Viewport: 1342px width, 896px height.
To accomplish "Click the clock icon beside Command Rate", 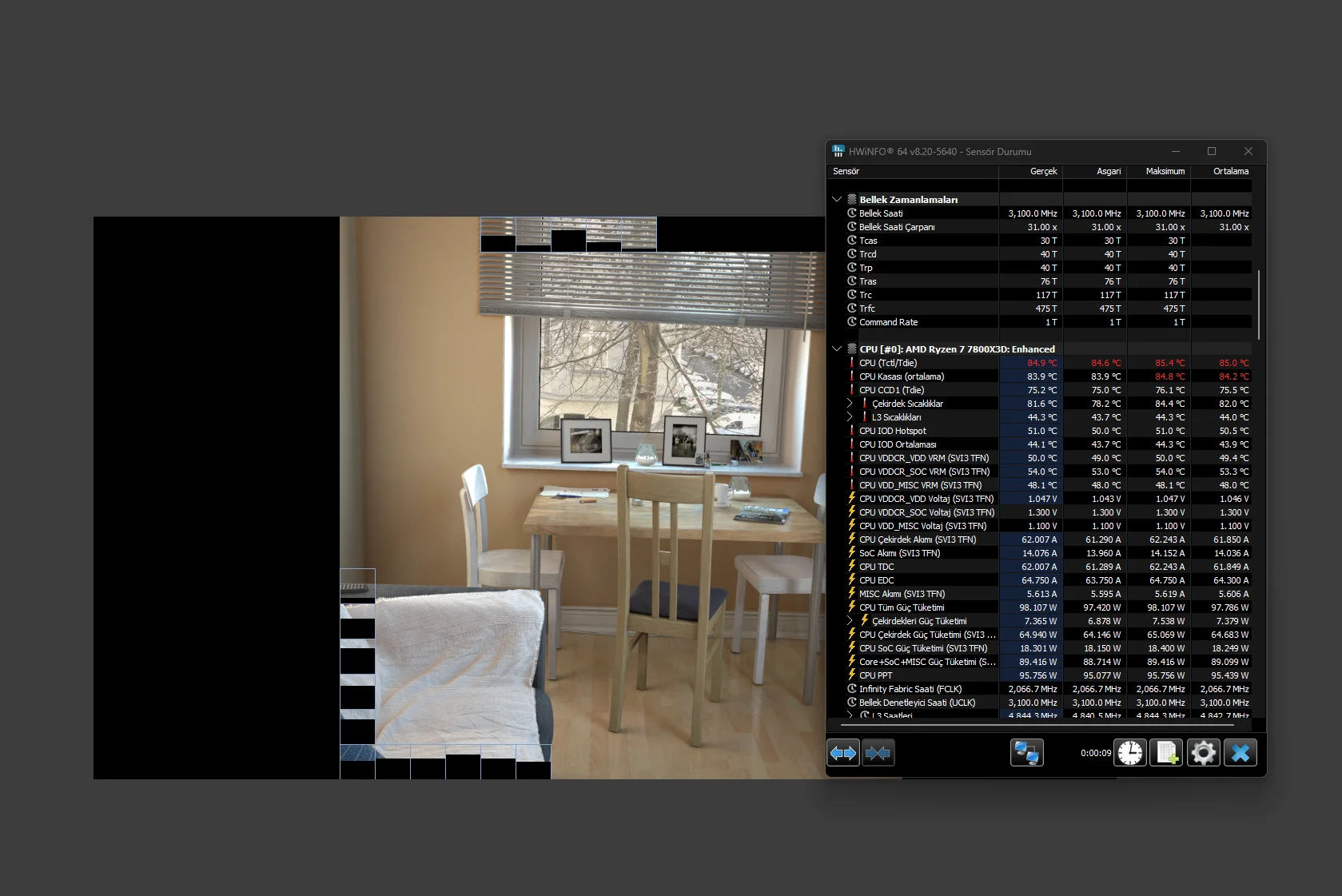I will (x=852, y=322).
